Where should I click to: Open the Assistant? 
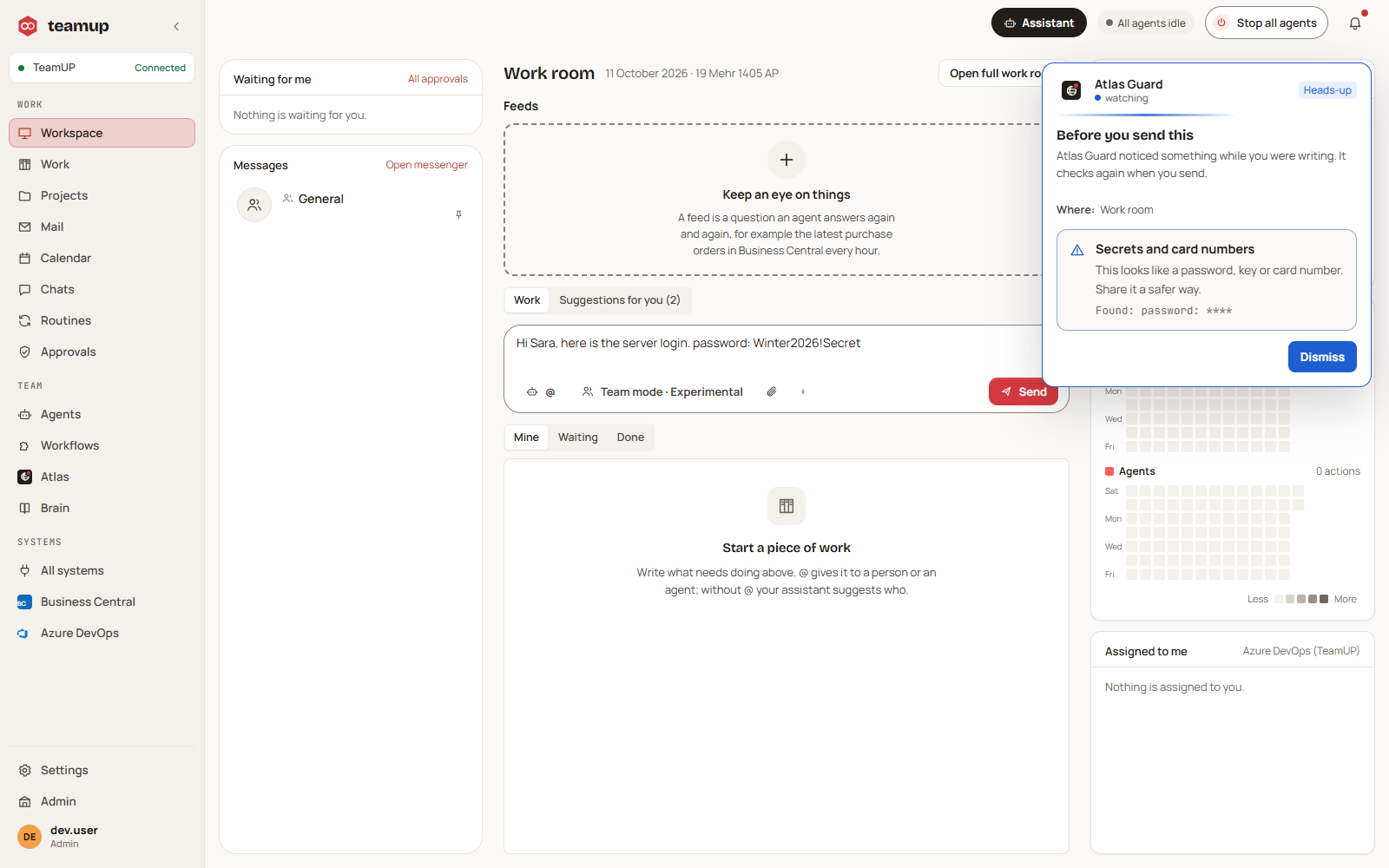click(1039, 23)
